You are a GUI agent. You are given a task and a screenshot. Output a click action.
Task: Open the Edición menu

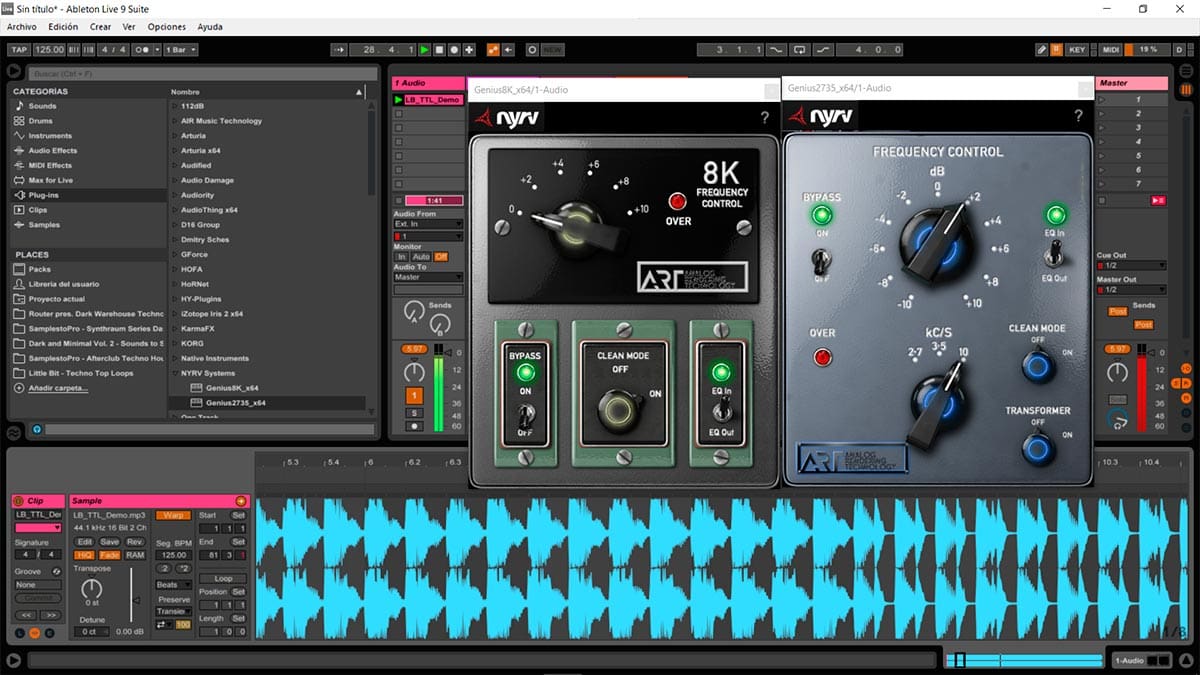(x=63, y=27)
